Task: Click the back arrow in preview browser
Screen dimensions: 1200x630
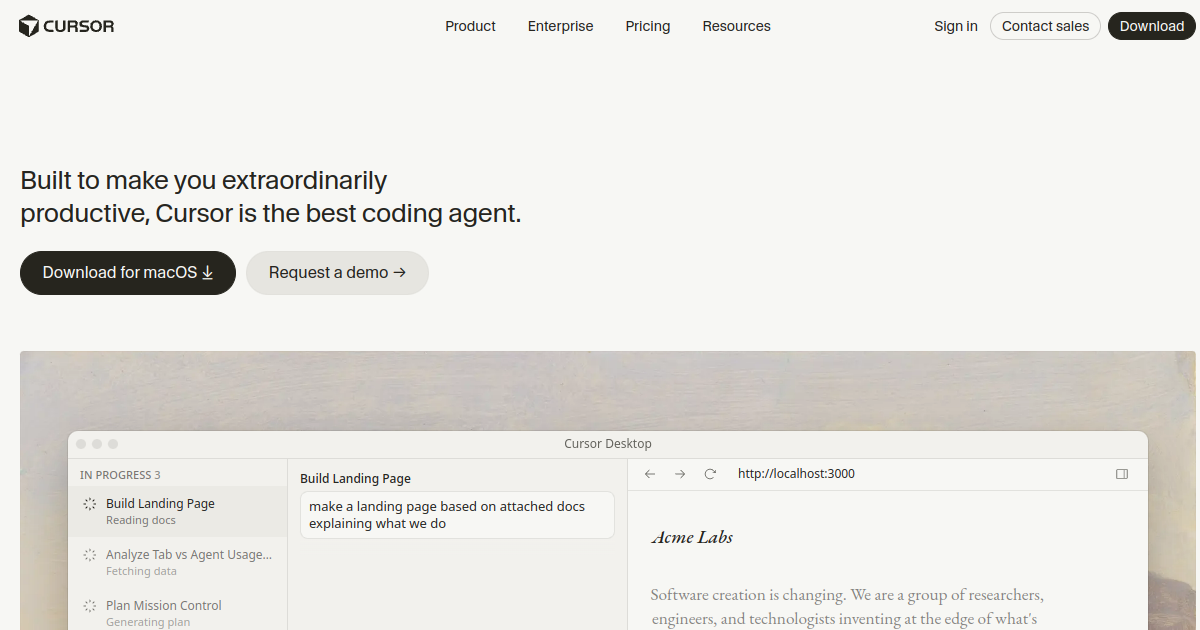Action: [x=650, y=474]
